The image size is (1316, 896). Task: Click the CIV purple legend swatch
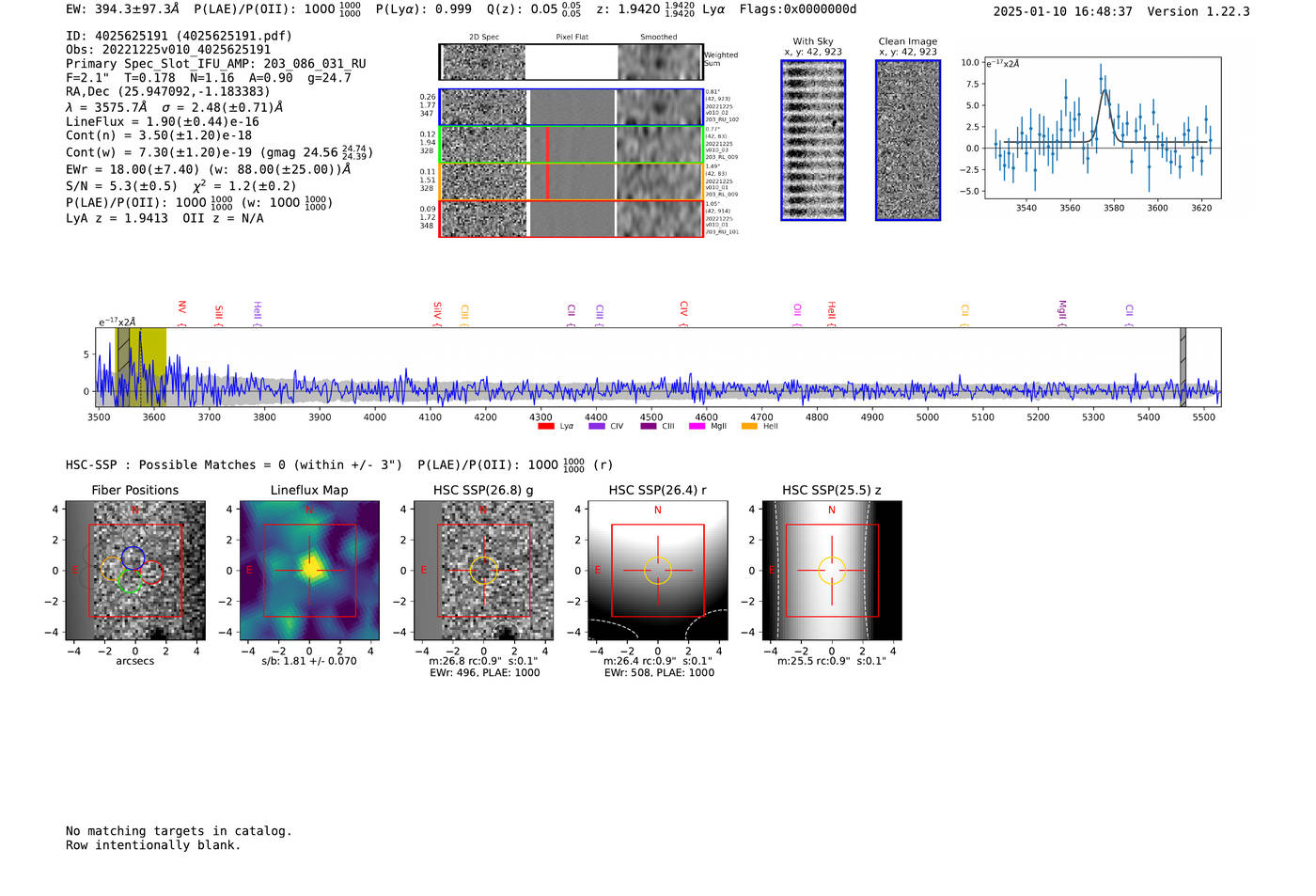click(x=596, y=426)
